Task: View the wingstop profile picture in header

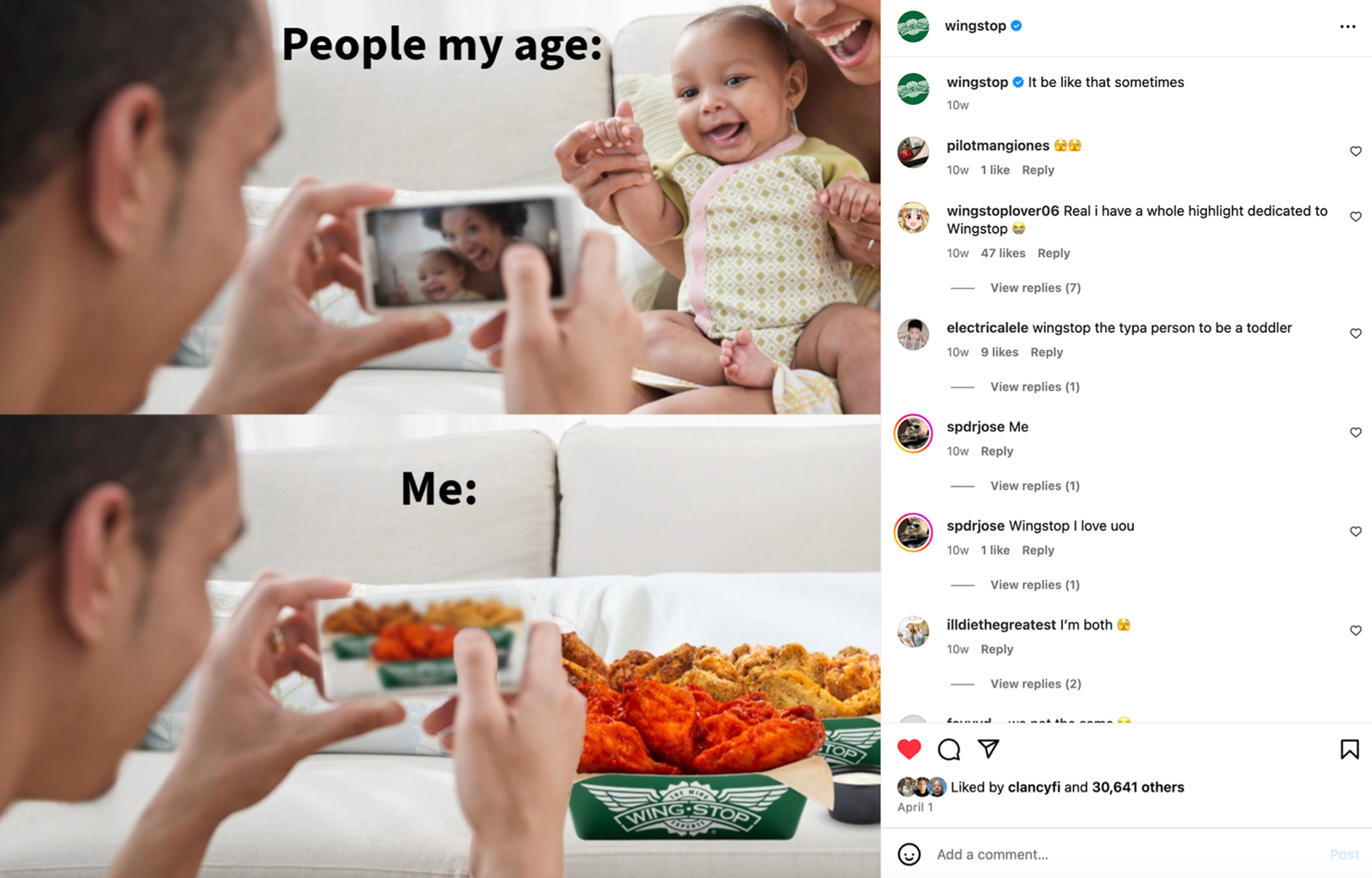Action: pos(913,26)
